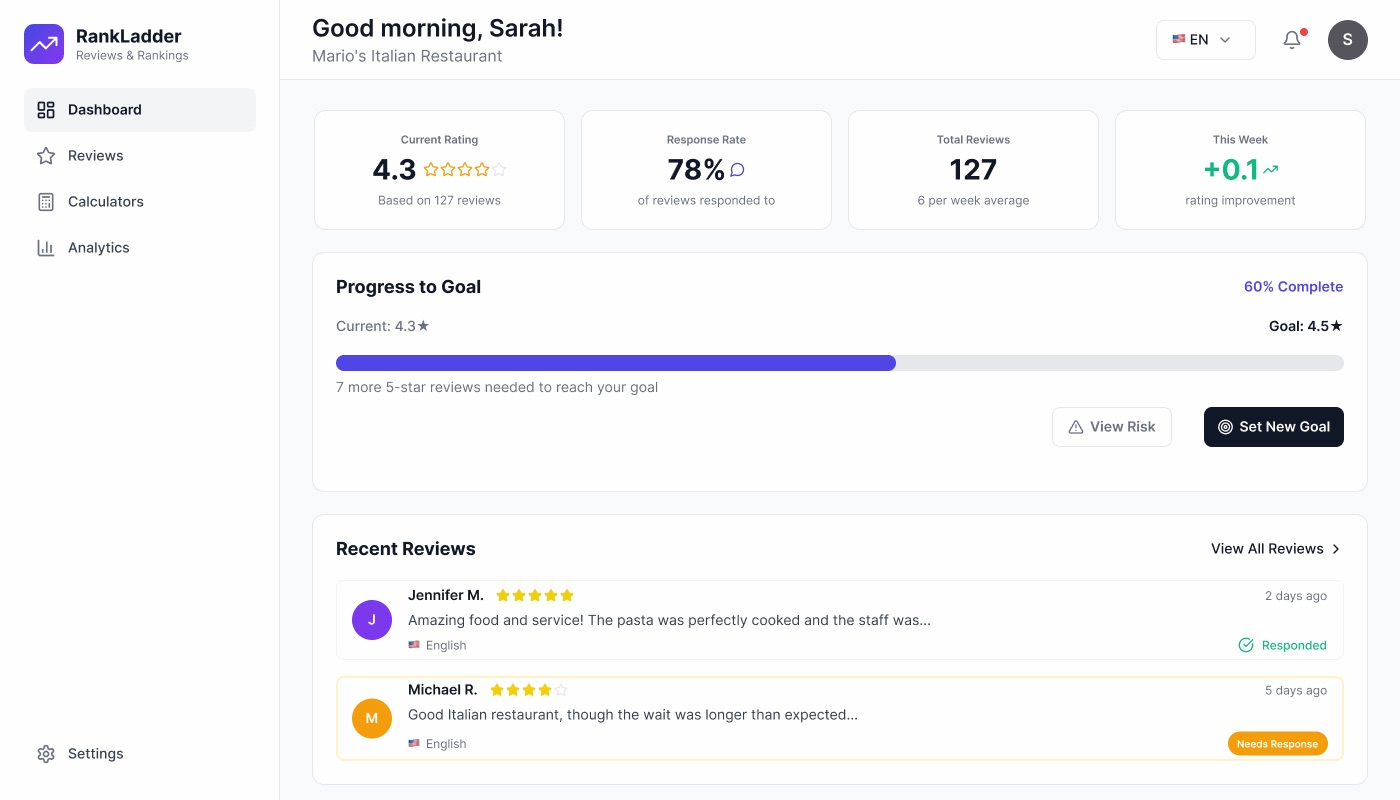Open the EN language dropdown
The width and height of the screenshot is (1400, 800).
(1205, 40)
